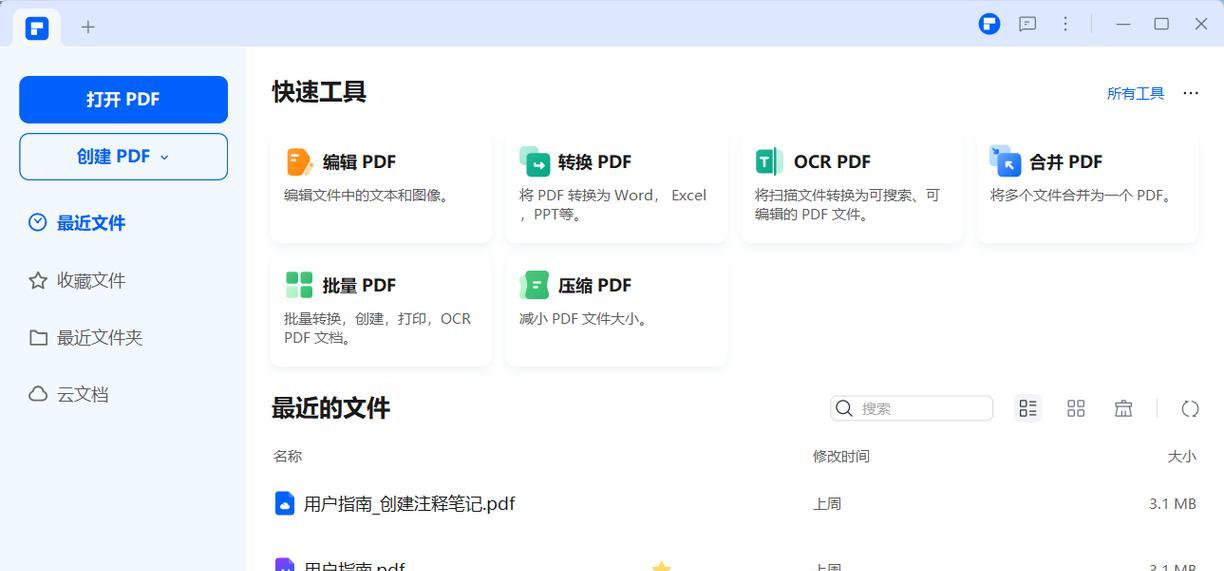Select 收藏文件 in the sidebar
1224x571 pixels.
(x=90, y=280)
